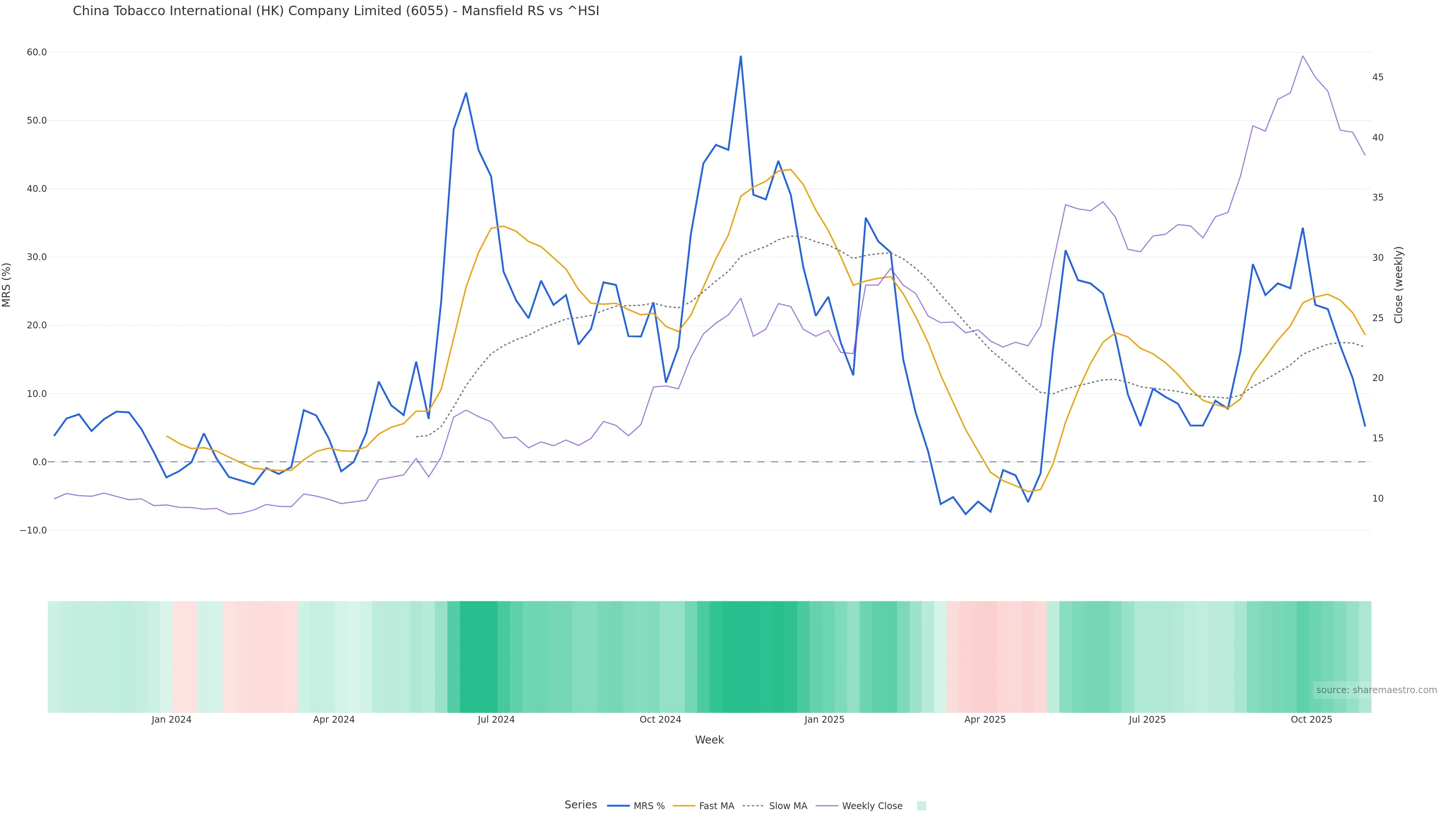Screen dimensions: 1456x819
Task: Click the dashed Slow MA legend line icon
Action: [x=753, y=806]
